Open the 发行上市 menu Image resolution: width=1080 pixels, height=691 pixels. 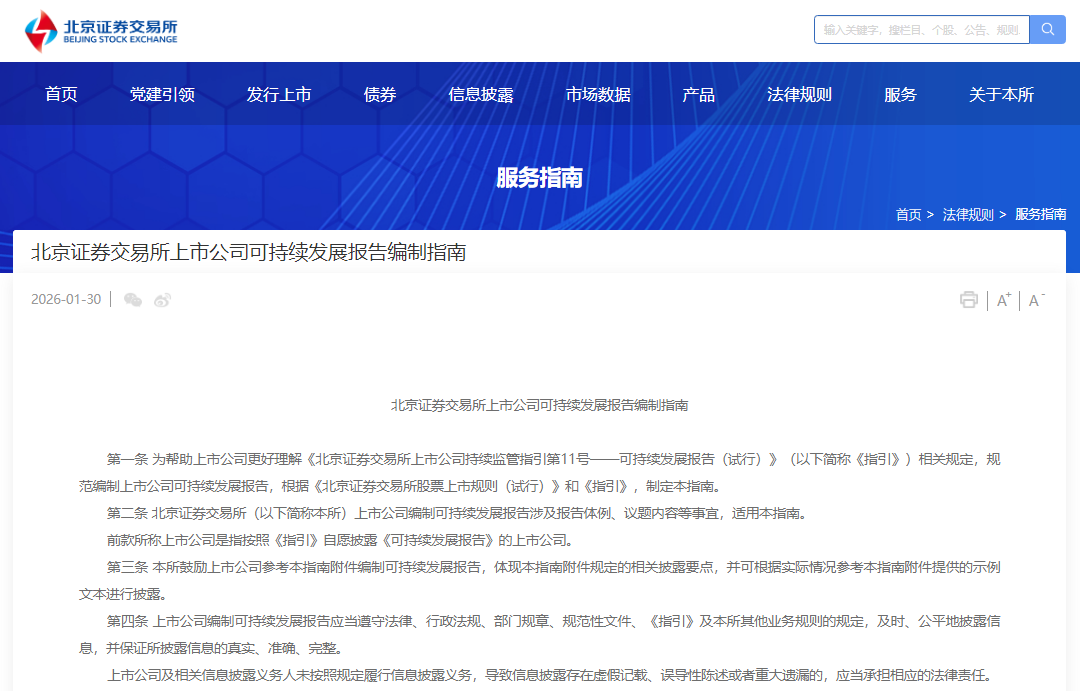coord(279,94)
